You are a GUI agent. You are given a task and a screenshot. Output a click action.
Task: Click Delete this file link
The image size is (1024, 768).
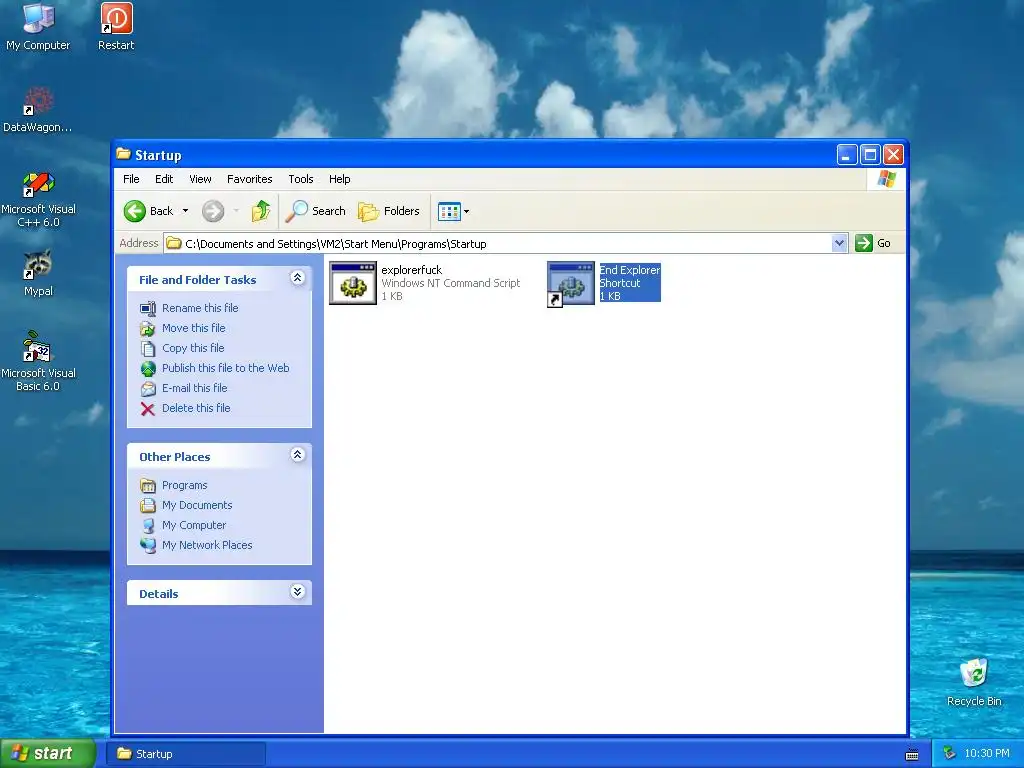point(196,408)
